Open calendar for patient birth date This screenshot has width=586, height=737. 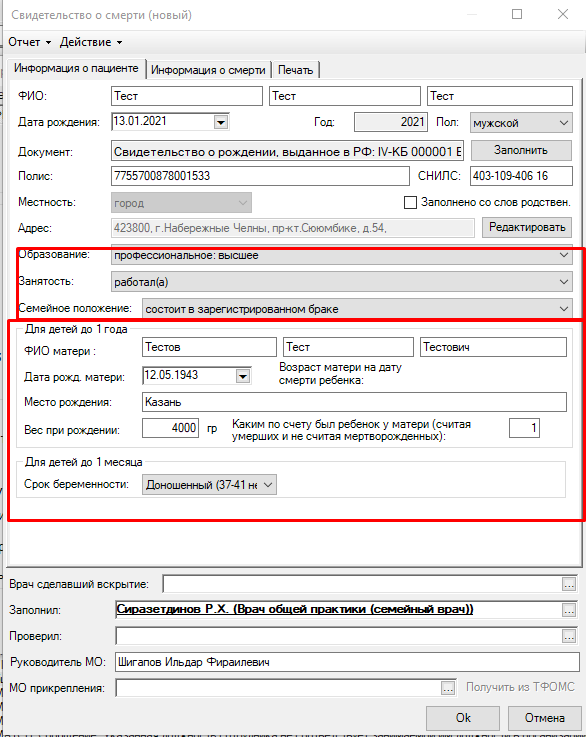(221, 122)
